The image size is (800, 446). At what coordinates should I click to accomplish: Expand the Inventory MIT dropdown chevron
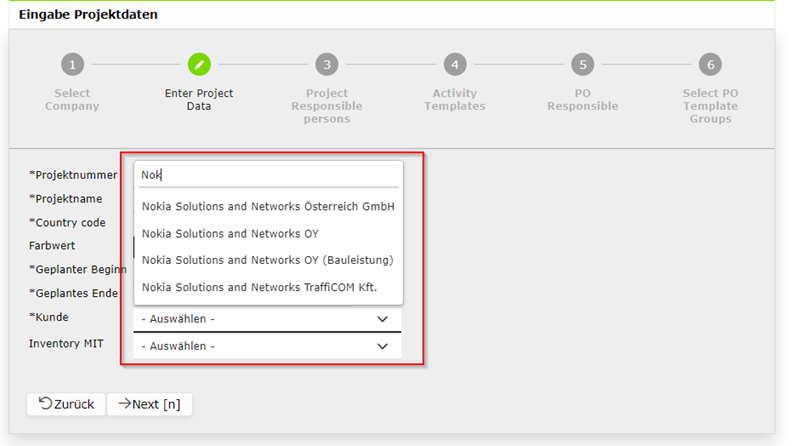point(382,346)
